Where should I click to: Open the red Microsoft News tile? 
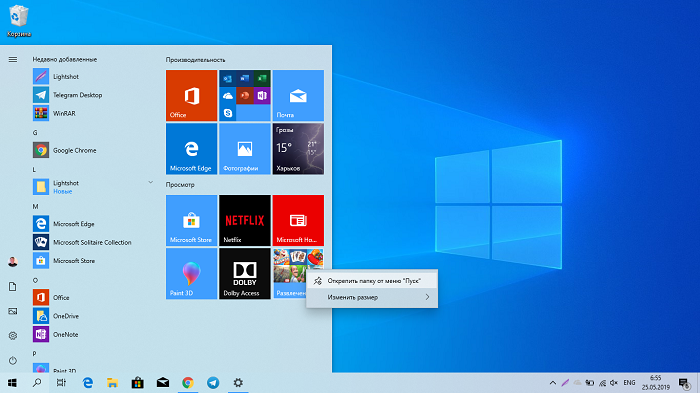[x=298, y=221]
